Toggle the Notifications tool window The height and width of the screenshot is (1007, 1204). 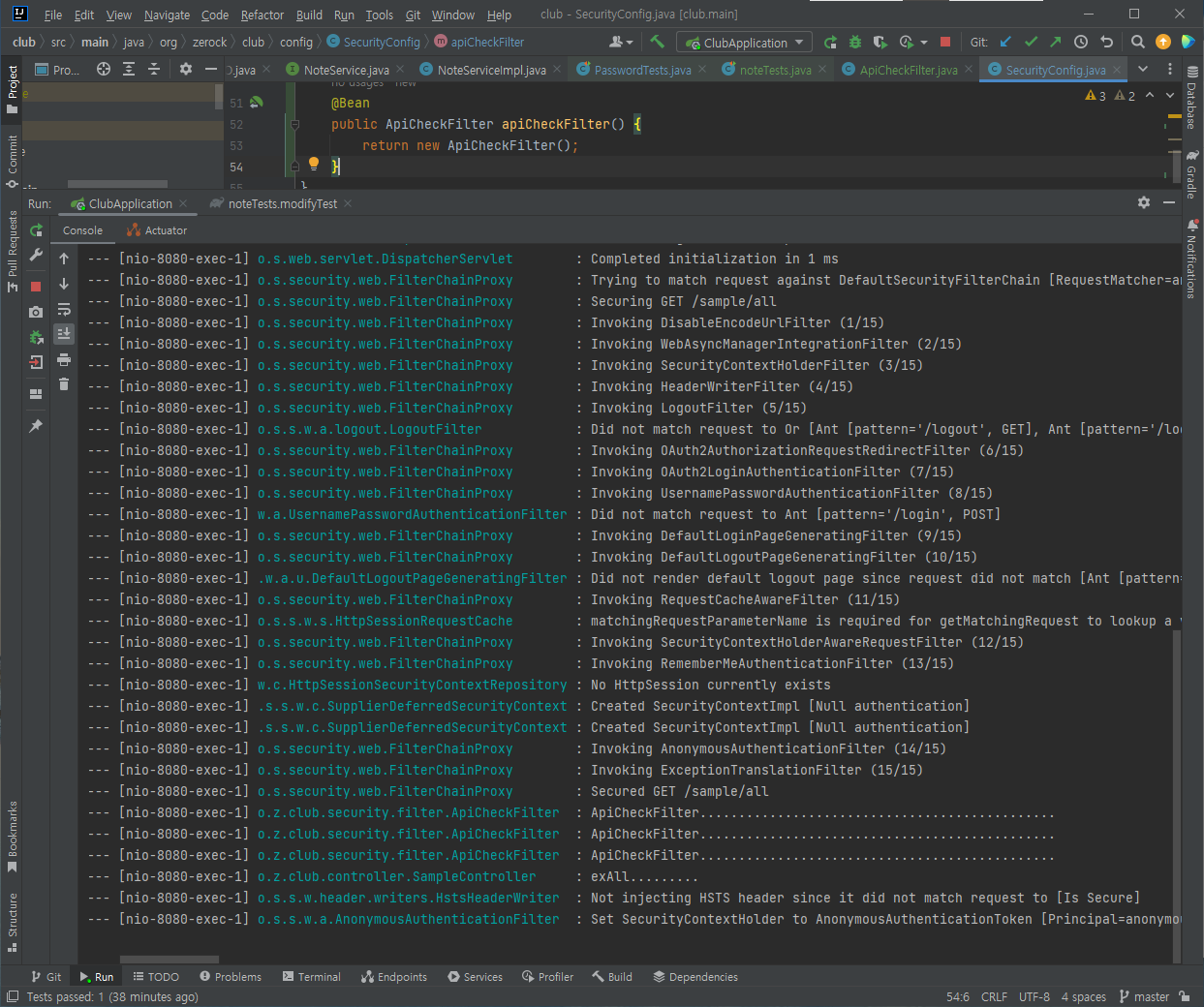point(1192,259)
